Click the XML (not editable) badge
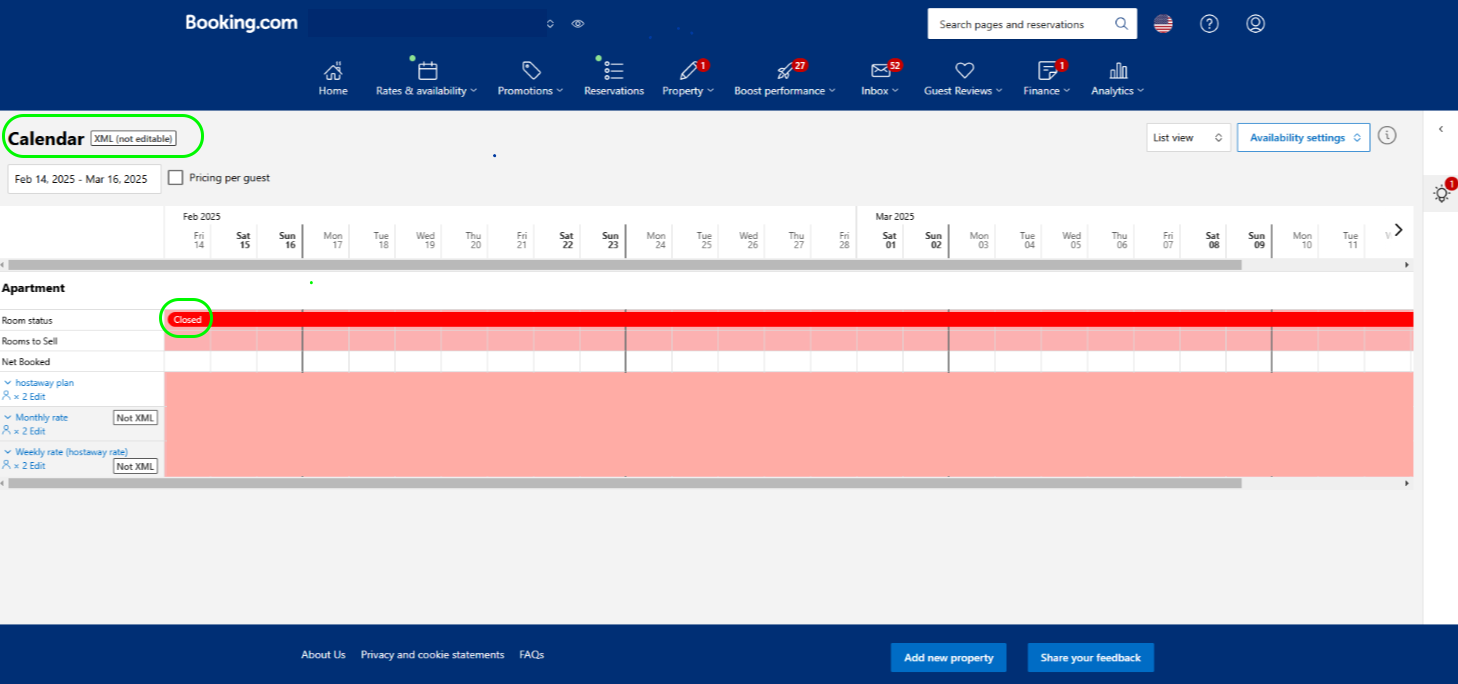Image resolution: width=1458 pixels, height=684 pixels. click(x=133, y=139)
